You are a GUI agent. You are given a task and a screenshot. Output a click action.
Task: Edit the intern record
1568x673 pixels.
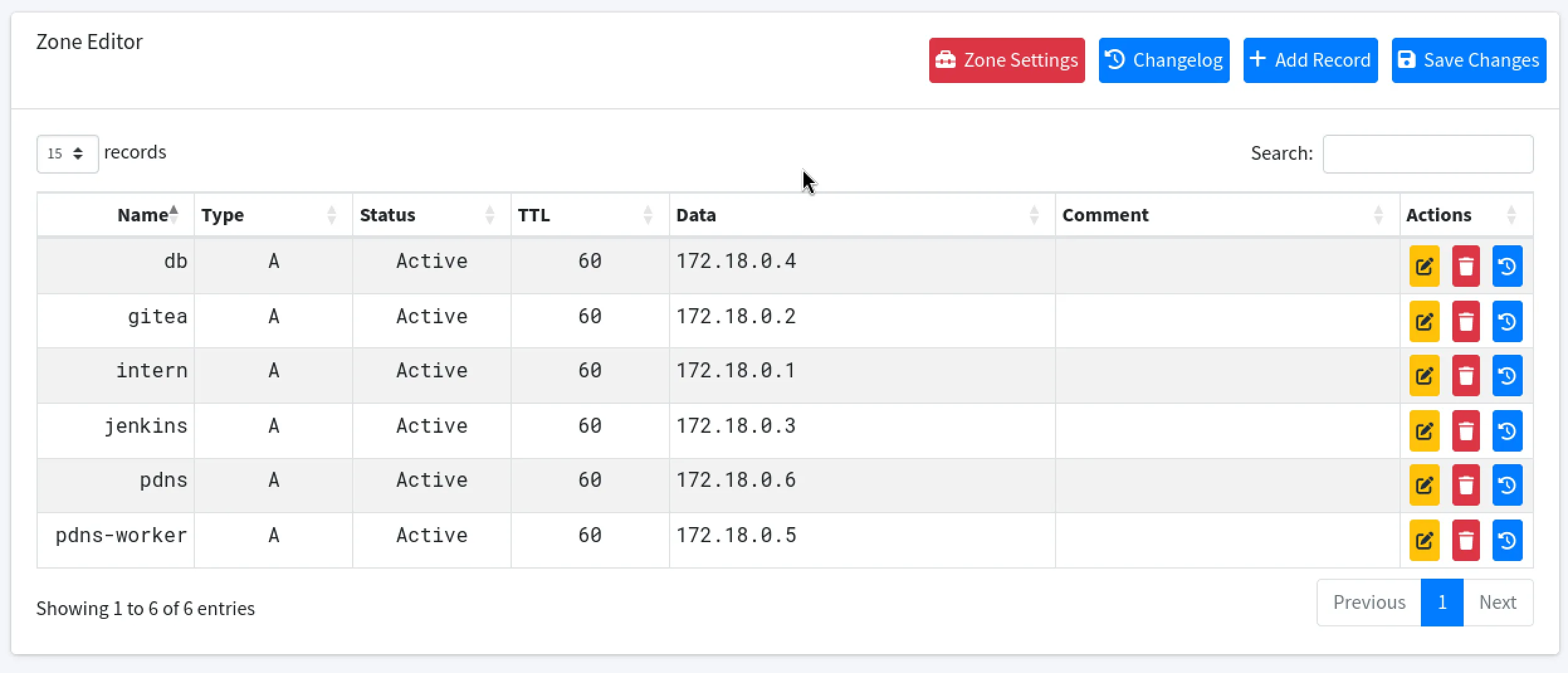[1424, 375]
